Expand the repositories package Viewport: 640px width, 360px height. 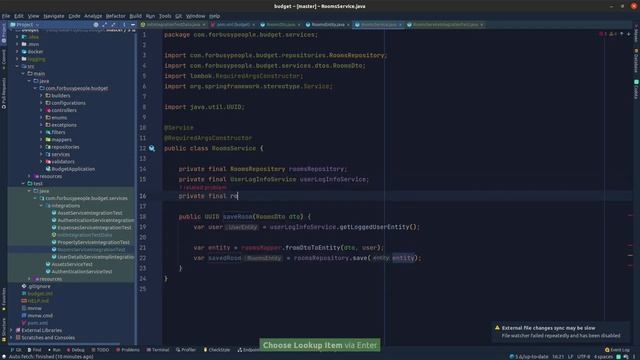pos(41,147)
